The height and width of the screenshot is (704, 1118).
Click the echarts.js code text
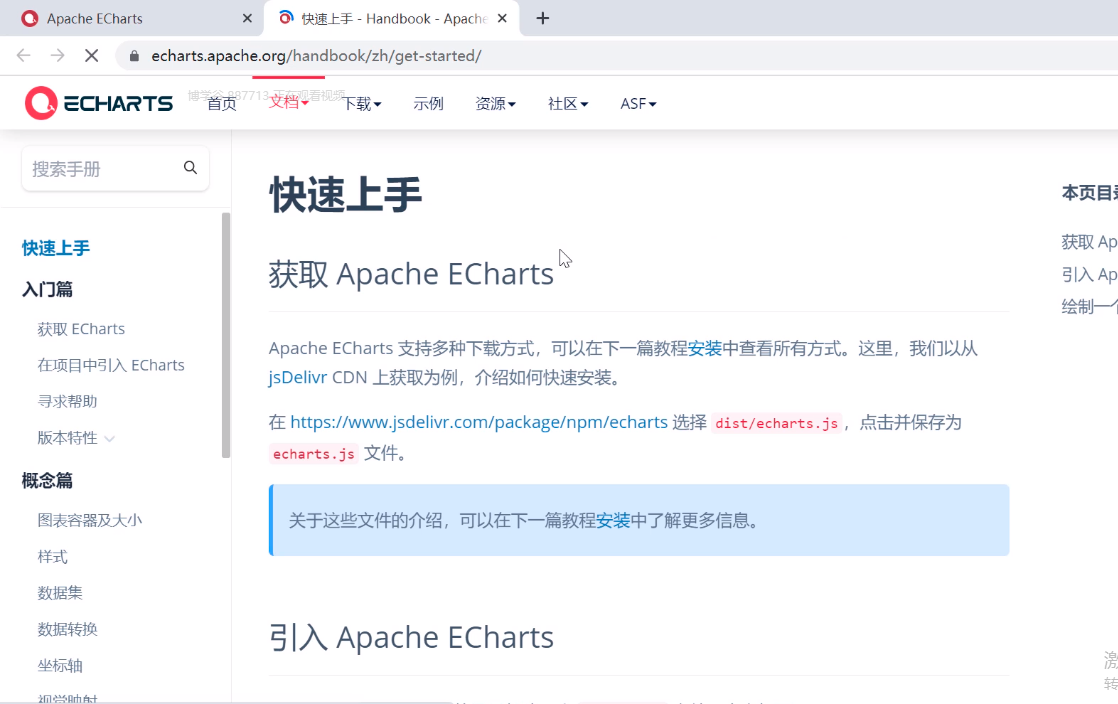pyautogui.click(x=314, y=454)
